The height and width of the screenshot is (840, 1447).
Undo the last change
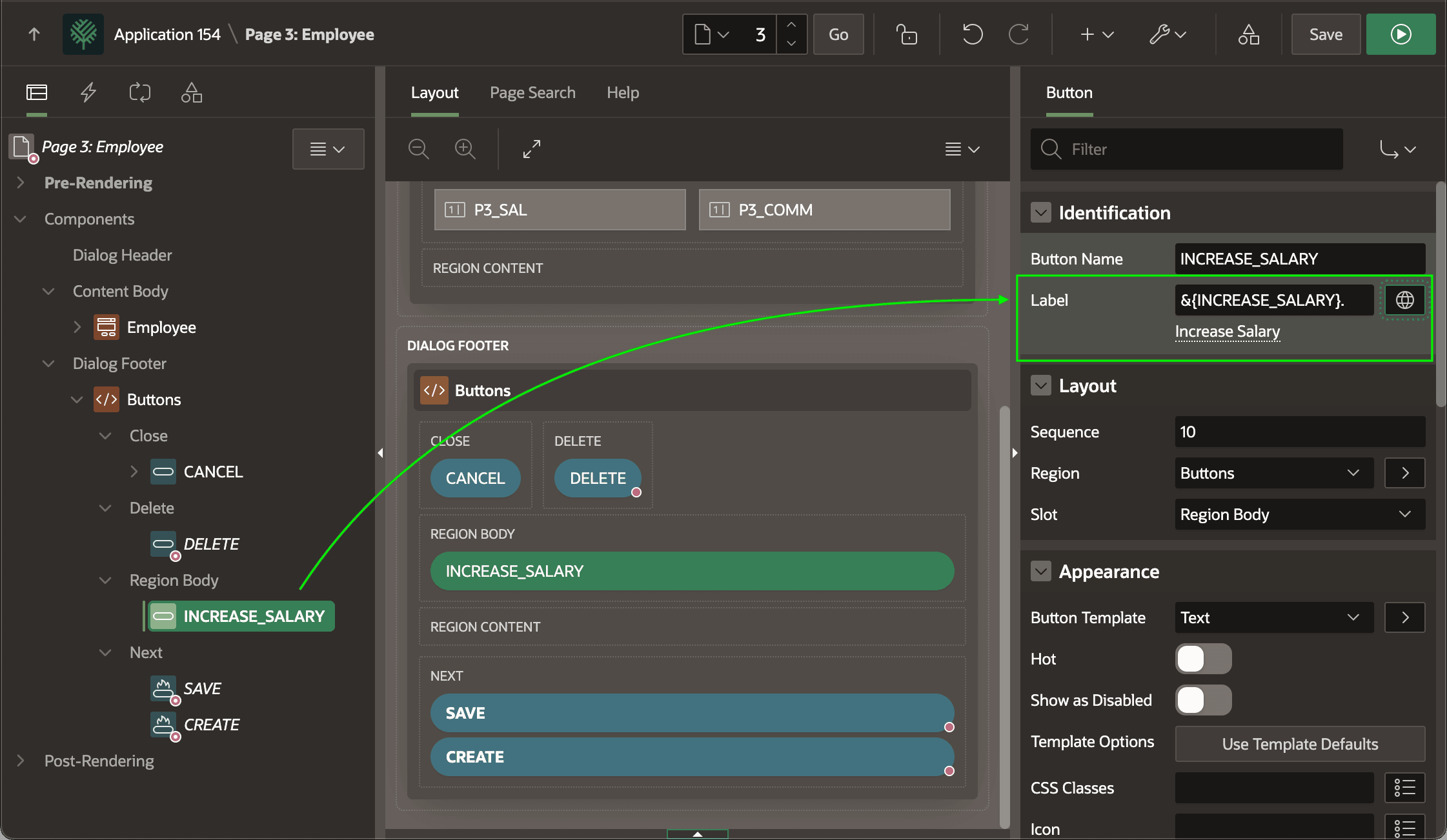point(972,34)
